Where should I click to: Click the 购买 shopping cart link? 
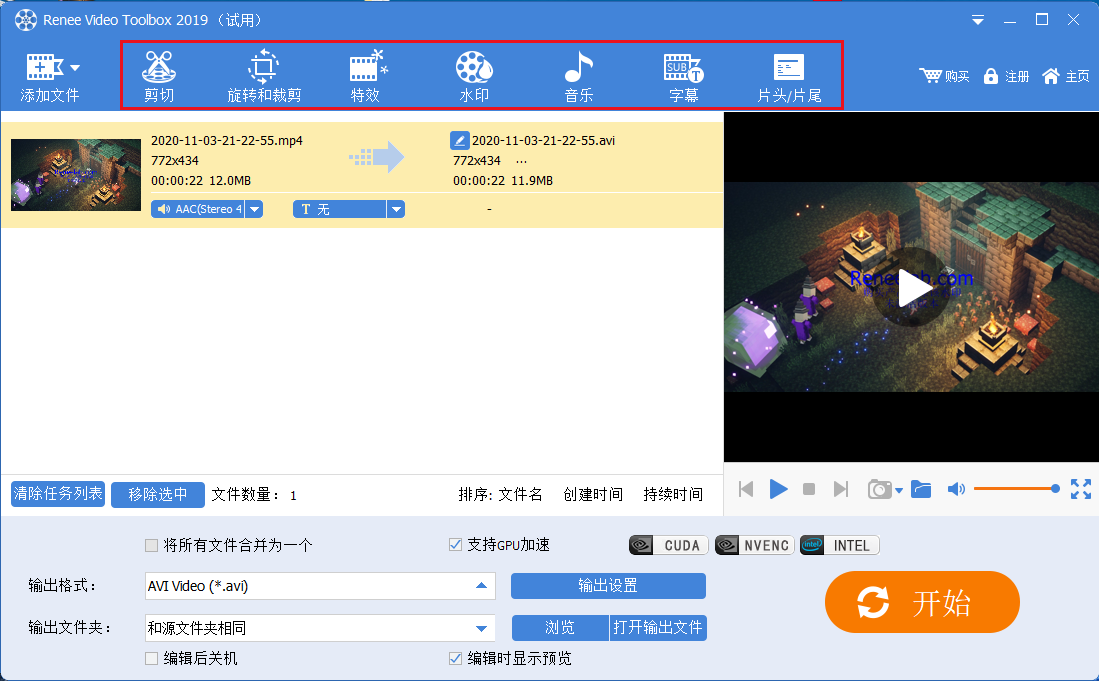tap(944, 76)
